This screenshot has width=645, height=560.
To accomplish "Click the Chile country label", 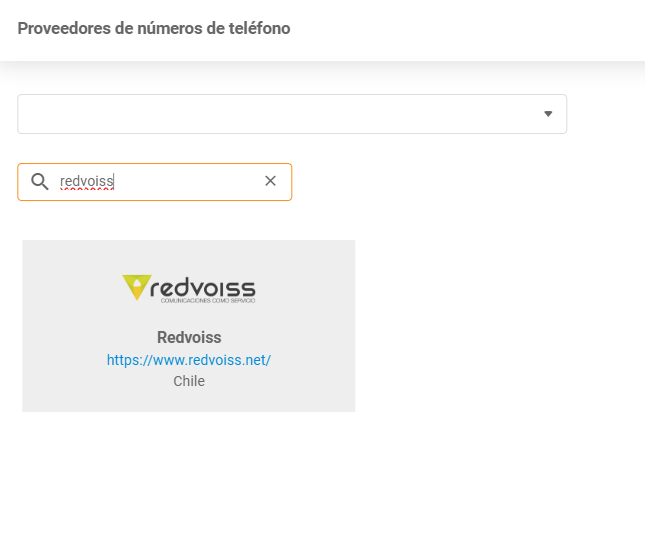I will tap(189, 381).
